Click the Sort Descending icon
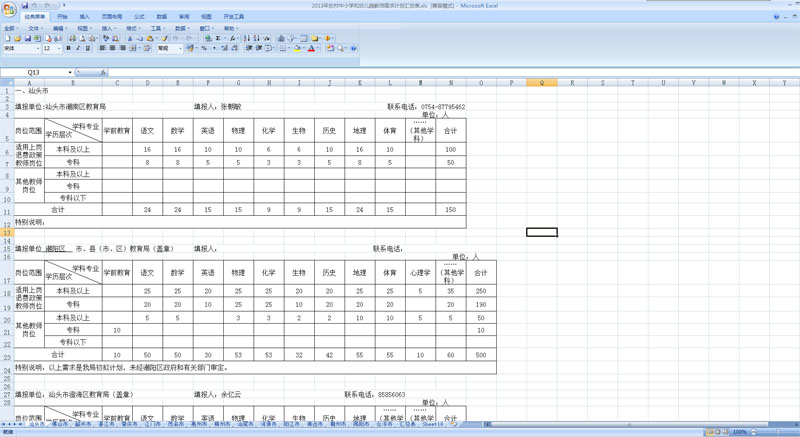Screen dimensions: 800x437 point(256,38)
